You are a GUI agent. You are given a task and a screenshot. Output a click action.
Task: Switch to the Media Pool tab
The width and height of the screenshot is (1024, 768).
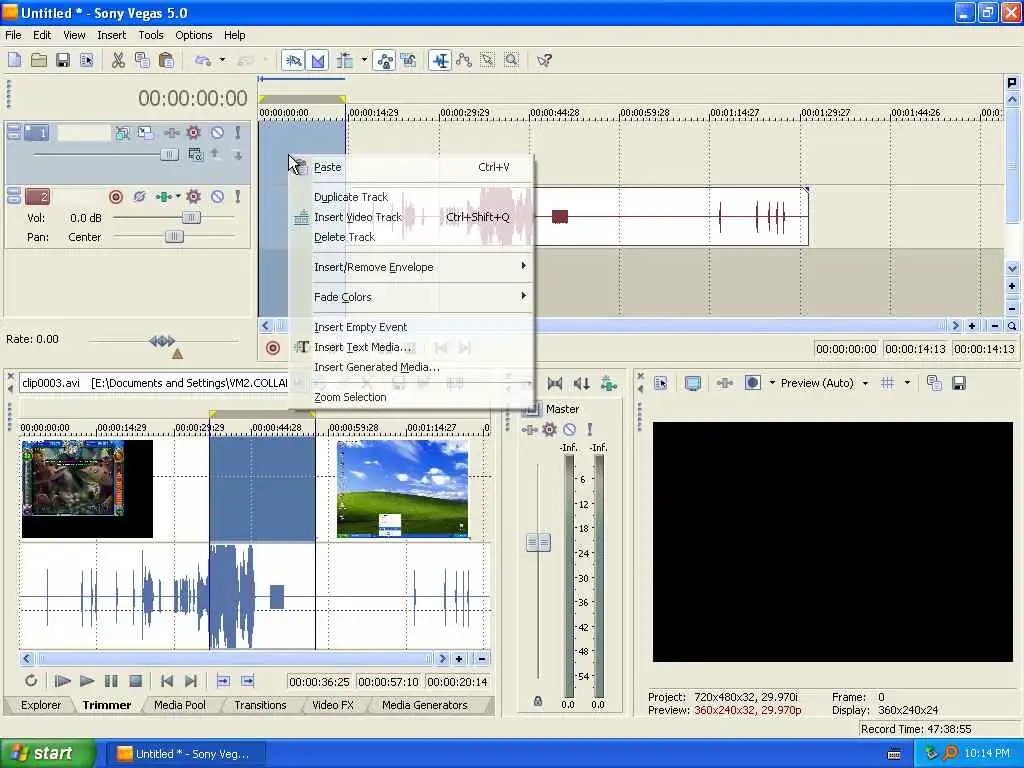[x=180, y=705]
